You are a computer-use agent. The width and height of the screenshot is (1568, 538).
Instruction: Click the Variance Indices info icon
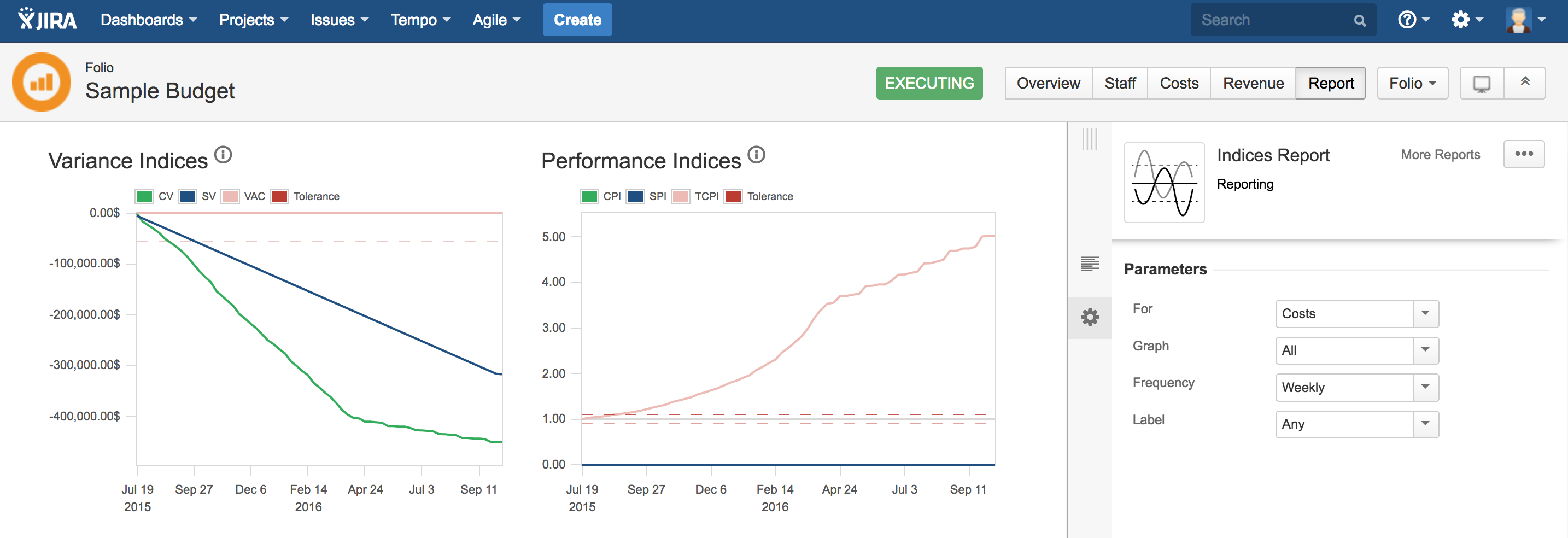pyautogui.click(x=224, y=155)
